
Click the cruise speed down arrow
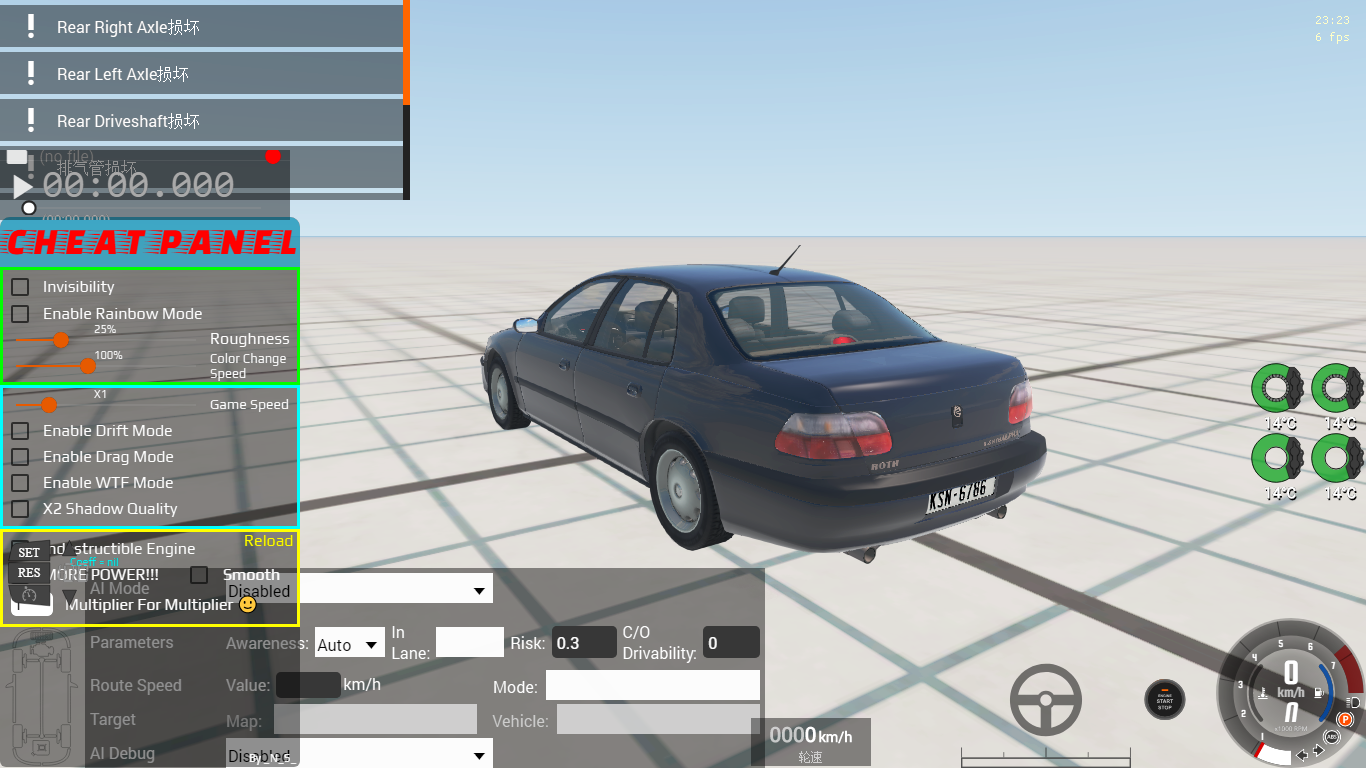[70, 597]
